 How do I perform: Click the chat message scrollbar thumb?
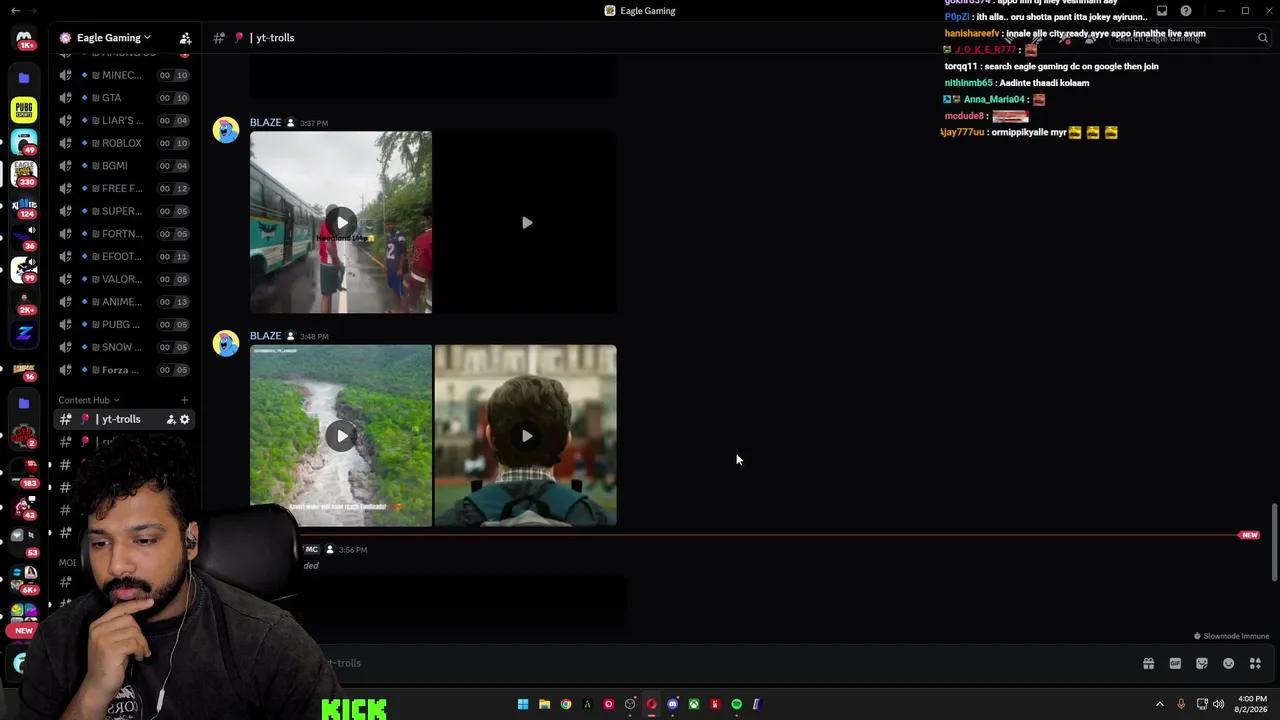point(1274,542)
